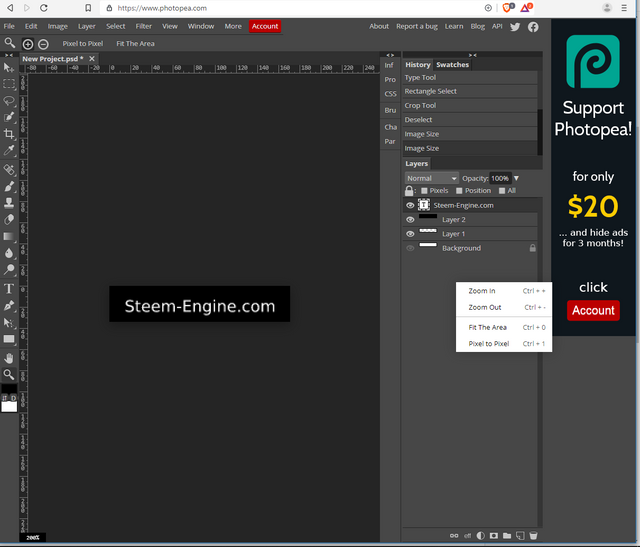Expand the Inf side panel
The height and width of the screenshot is (547, 640).
coord(389,65)
